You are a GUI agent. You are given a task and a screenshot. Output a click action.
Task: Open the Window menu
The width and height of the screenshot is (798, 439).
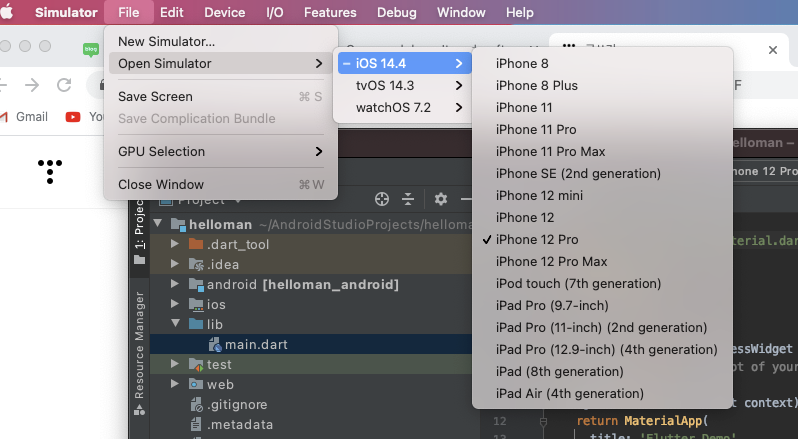point(461,12)
